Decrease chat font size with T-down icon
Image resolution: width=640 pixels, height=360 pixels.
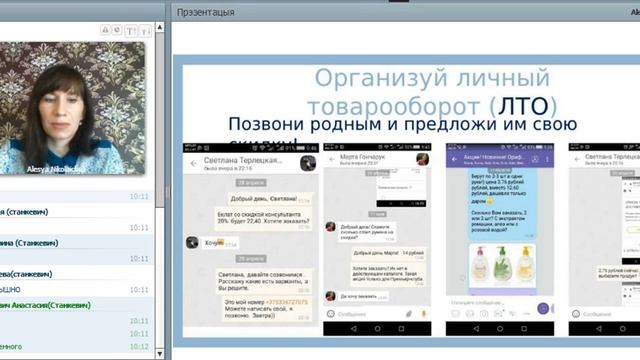coord(145,31)
